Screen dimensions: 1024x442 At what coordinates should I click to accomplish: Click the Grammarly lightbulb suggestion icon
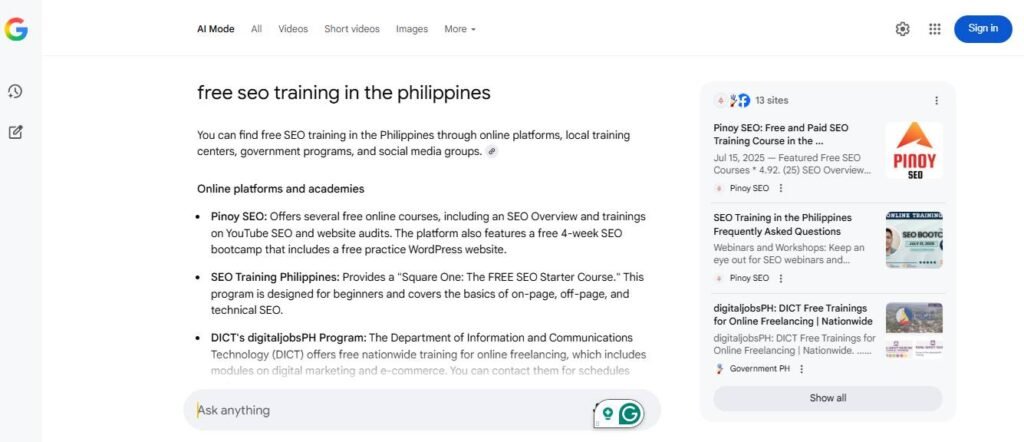(x=607, y=413)
